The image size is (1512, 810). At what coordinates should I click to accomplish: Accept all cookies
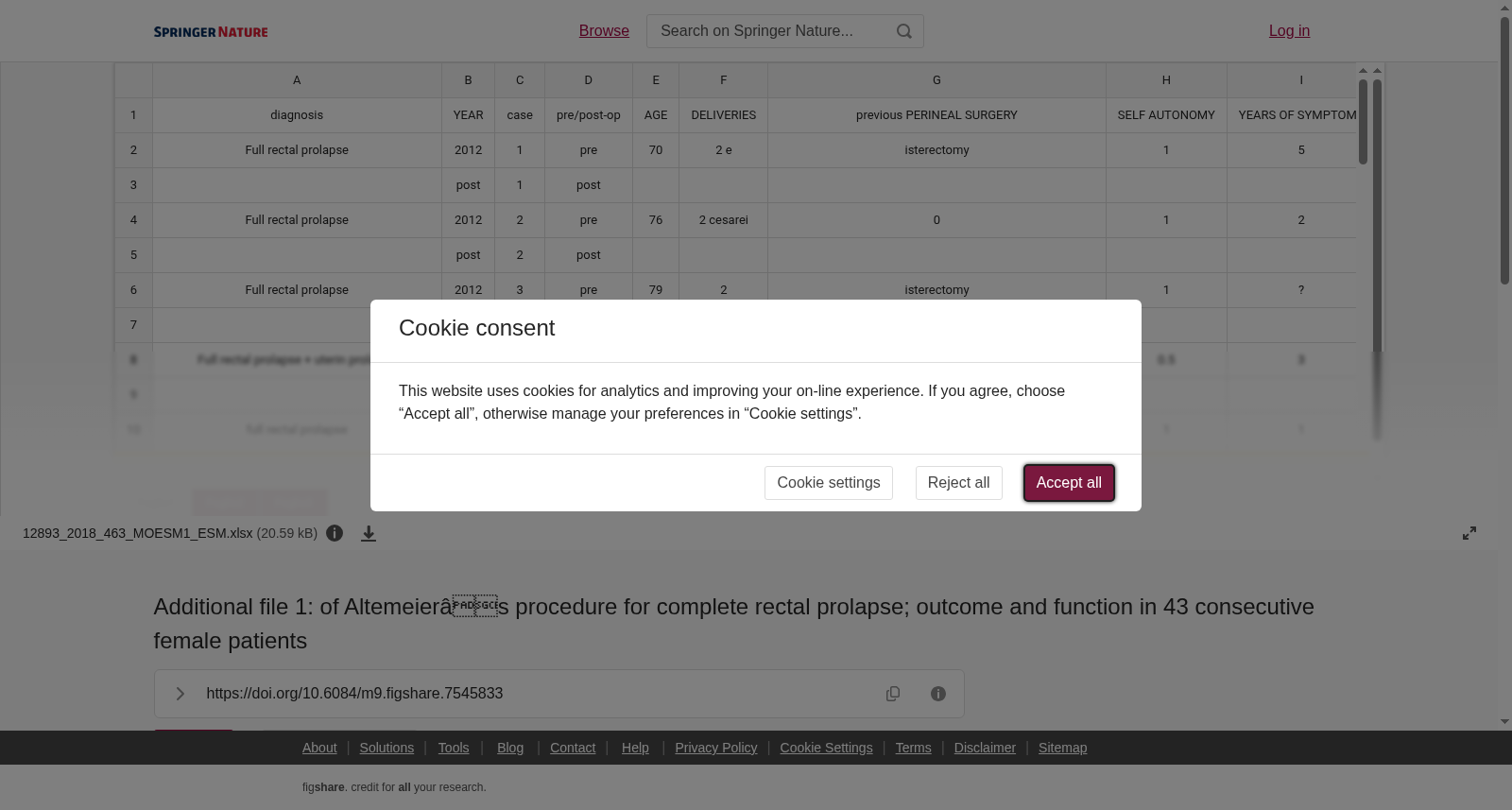point(1069,483)
